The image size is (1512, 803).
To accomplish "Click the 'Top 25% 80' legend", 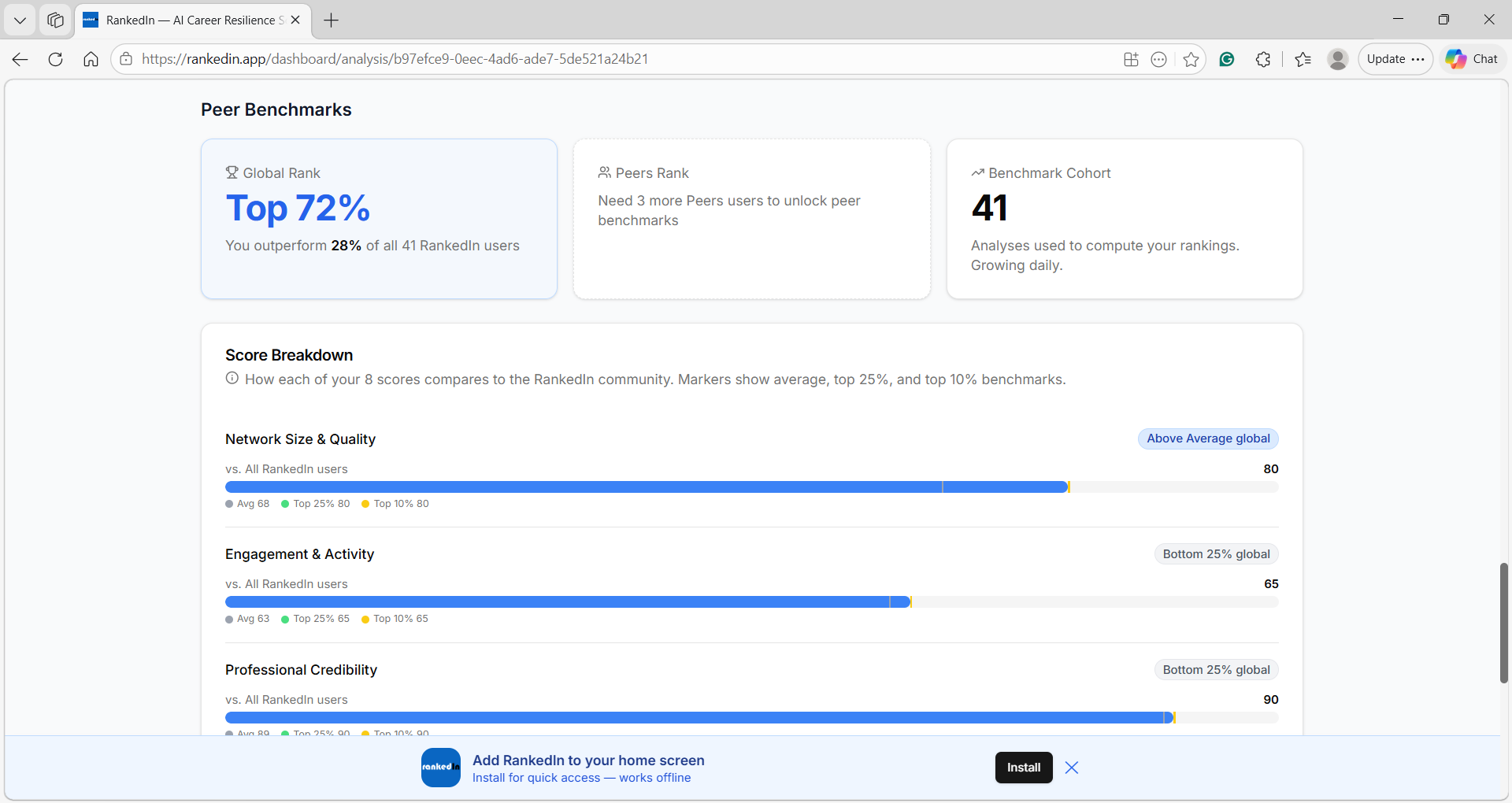I will (316, 504).
